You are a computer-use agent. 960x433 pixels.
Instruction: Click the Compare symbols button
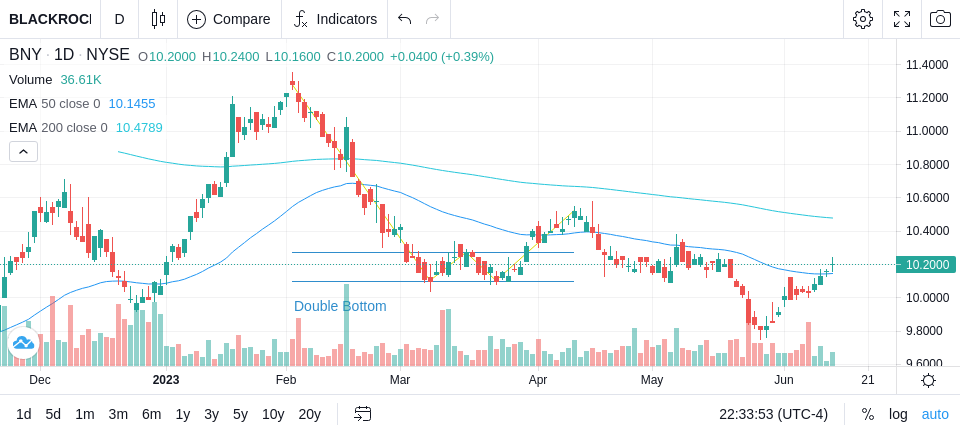[229, 19]
